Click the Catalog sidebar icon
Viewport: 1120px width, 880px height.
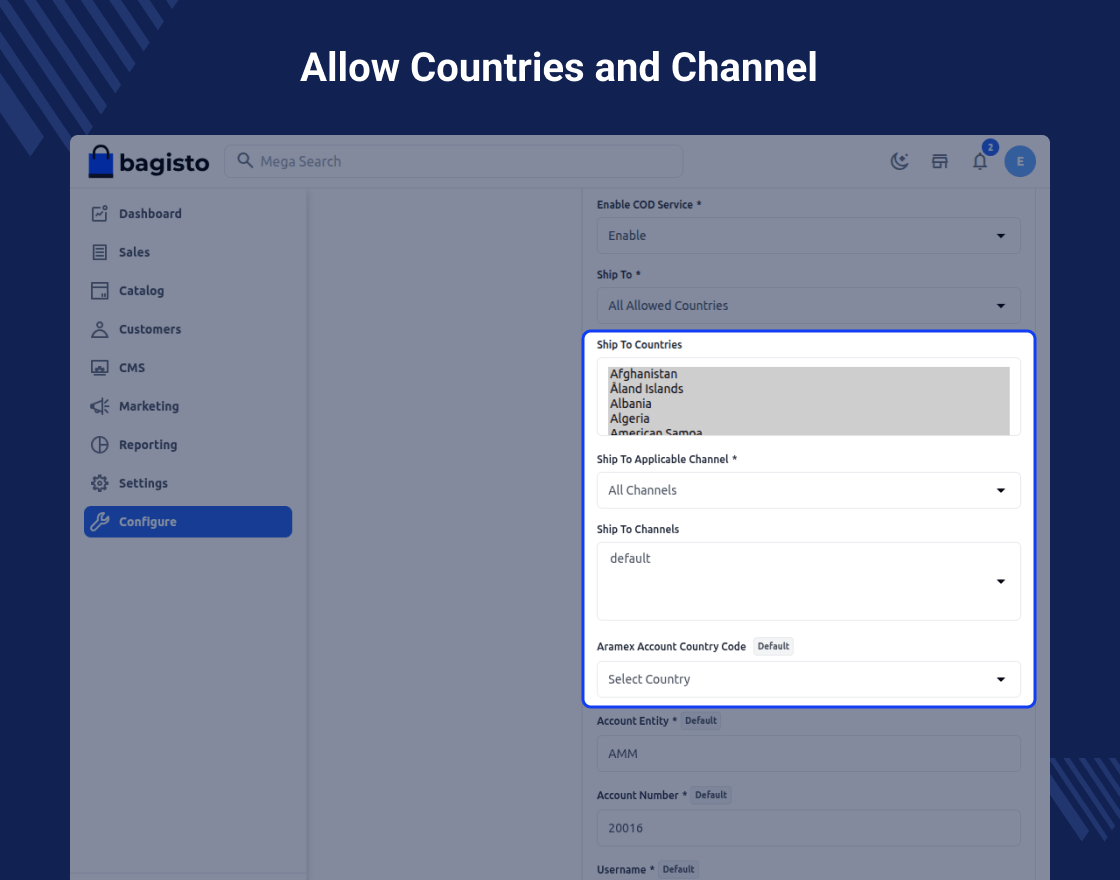click(x=99, y=291)
